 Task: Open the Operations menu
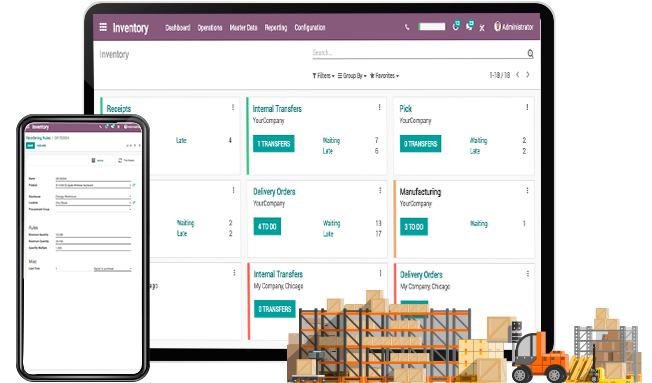pyautogui.click(x=210, y=28)
